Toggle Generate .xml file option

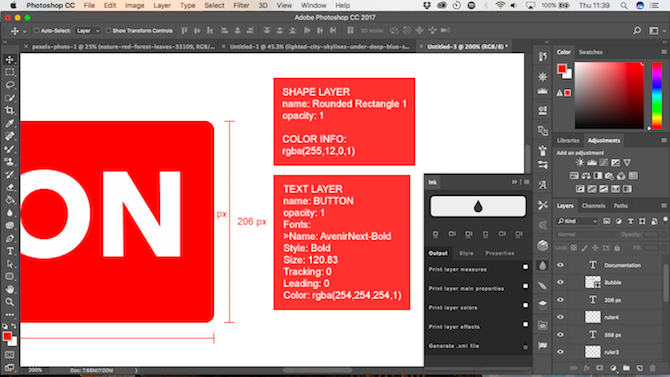coord(526,347)
